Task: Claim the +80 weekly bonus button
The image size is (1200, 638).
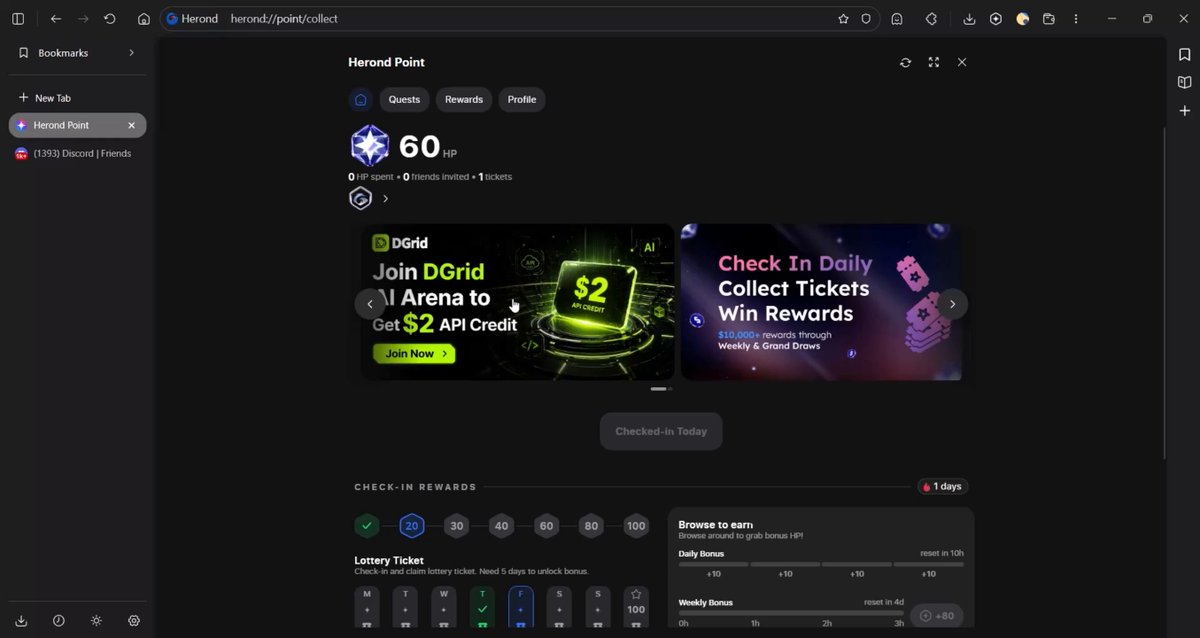Action: (x=937, y=615)
